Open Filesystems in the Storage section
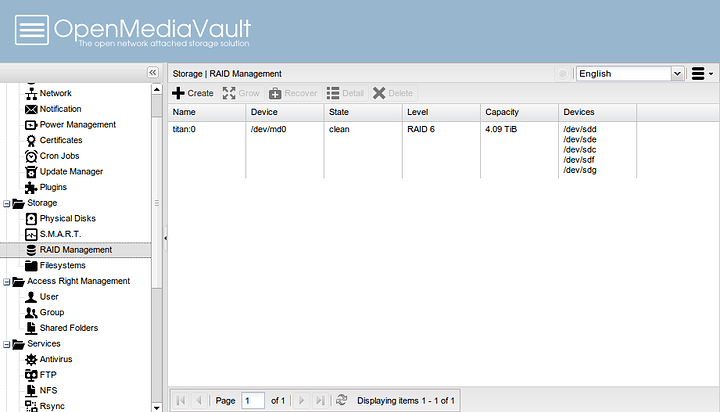 click(62, 265)
